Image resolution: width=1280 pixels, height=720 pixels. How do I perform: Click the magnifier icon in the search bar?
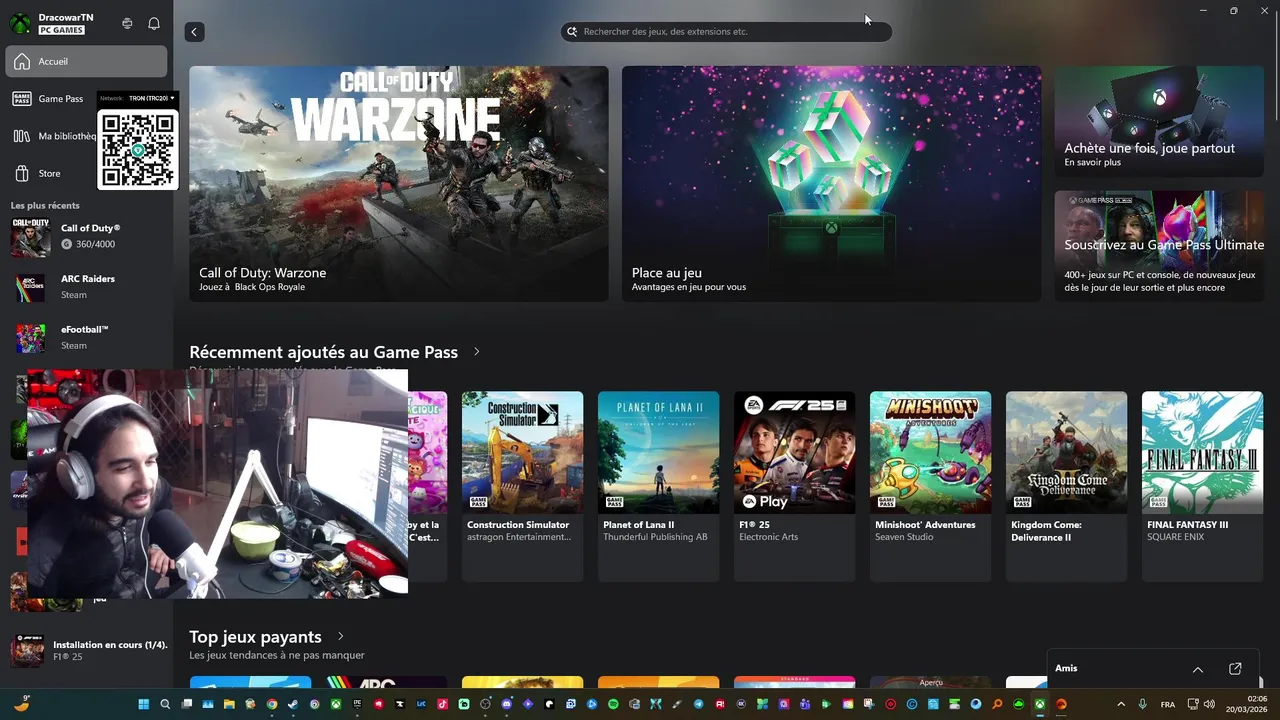coord(572,32)
